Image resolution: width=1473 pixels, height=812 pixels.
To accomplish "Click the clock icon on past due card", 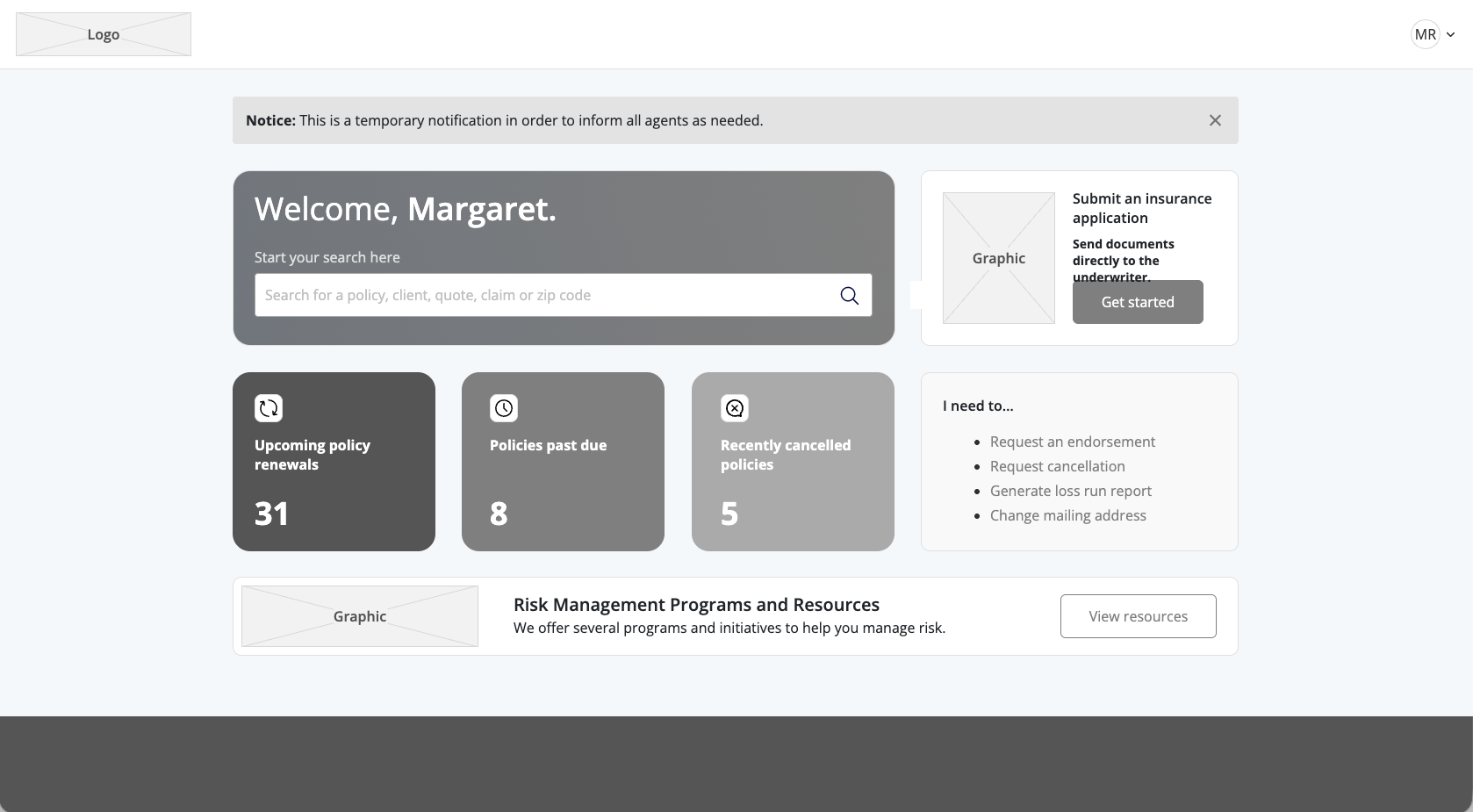I will 504,408.
